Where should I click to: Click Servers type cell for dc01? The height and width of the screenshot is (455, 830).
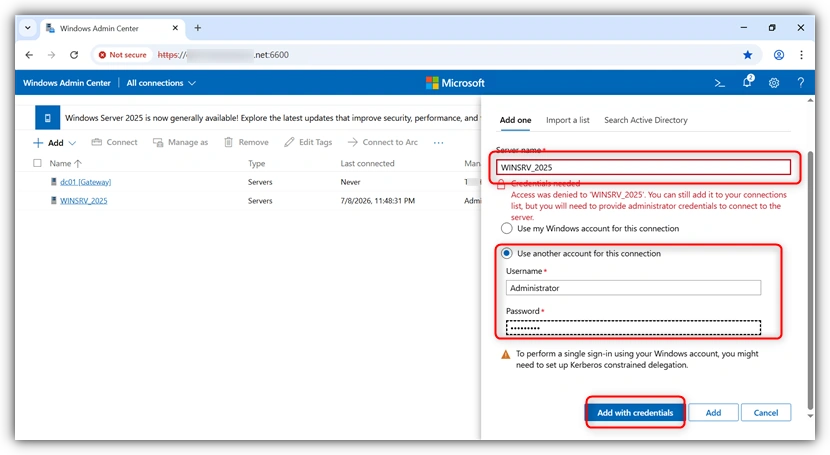260,182
